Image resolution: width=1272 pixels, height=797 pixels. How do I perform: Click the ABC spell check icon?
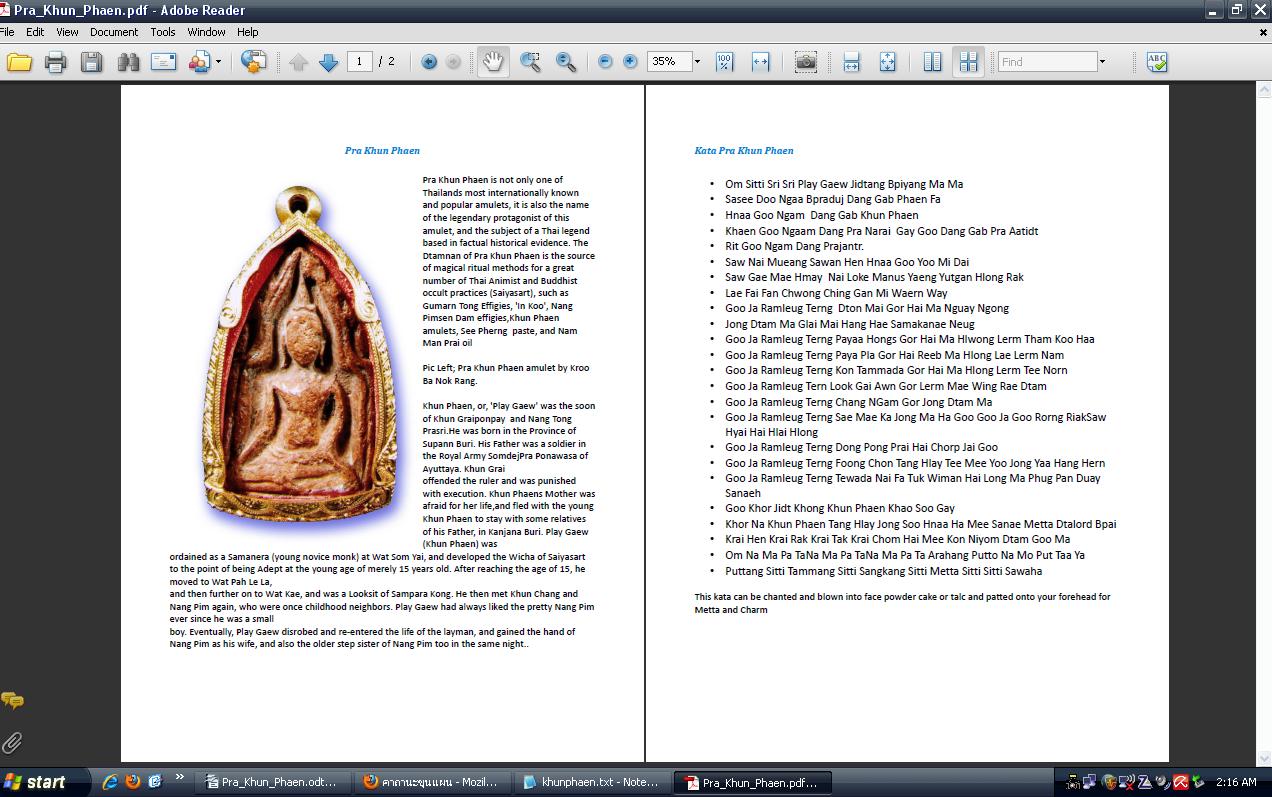click(1157, 62)
